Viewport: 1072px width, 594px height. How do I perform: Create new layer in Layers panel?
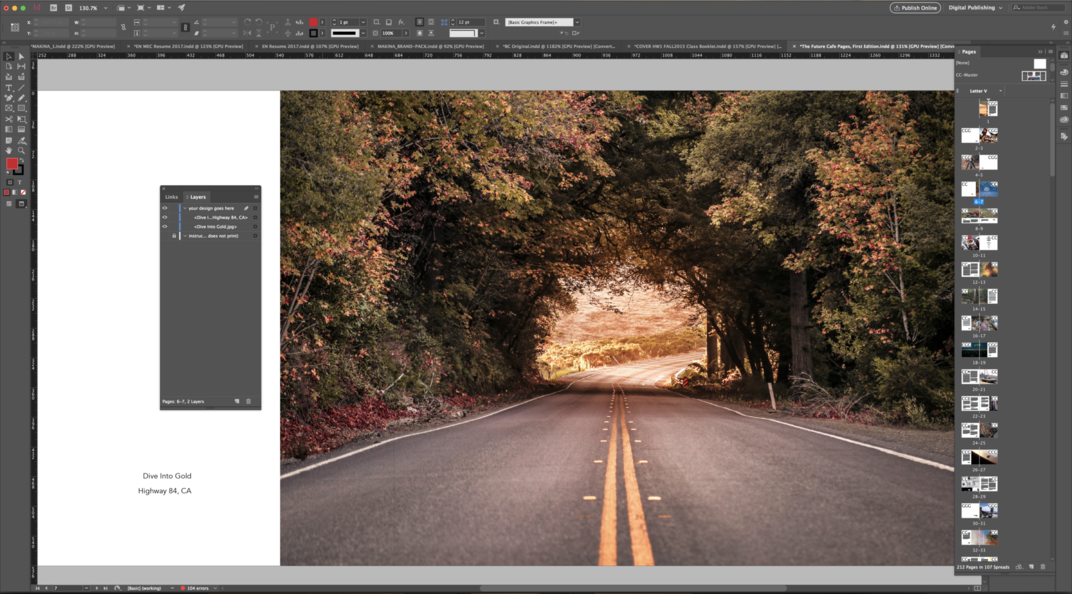[x=237, y=401]
